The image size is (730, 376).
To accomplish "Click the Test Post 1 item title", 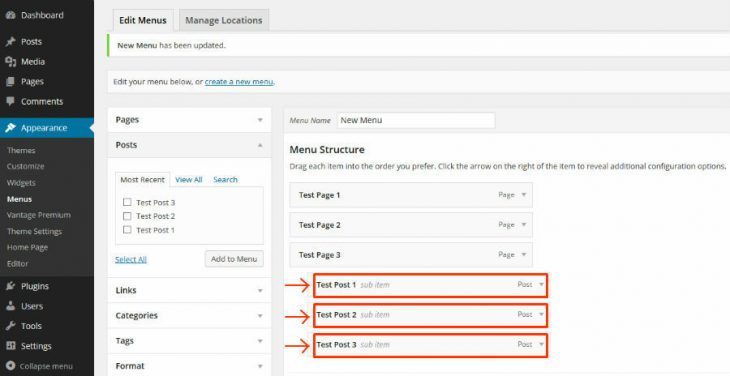I will coord(336,284).
